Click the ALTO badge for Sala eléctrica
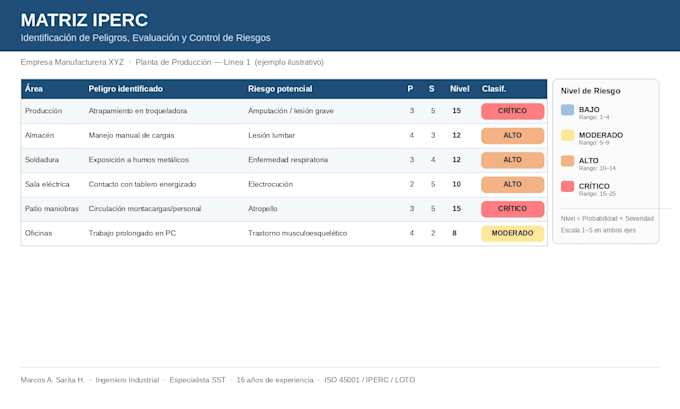680x409 pixels. coord(512,184)
